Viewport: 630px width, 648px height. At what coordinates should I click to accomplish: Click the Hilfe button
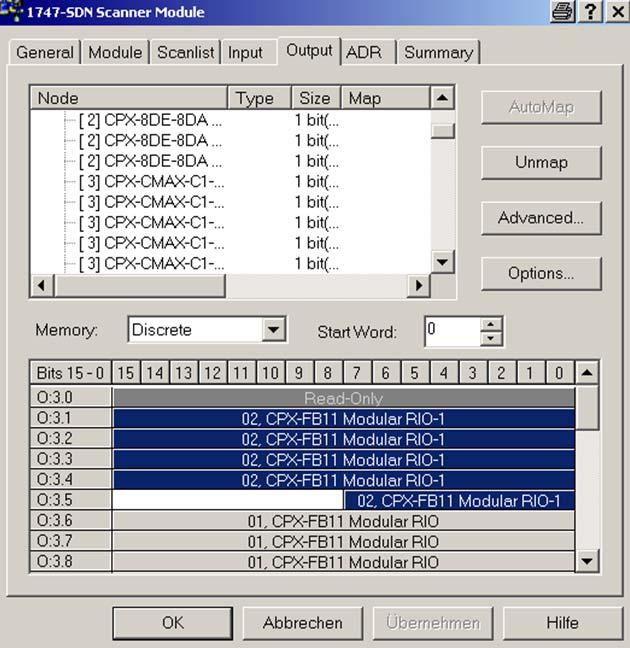click(563, 623)
